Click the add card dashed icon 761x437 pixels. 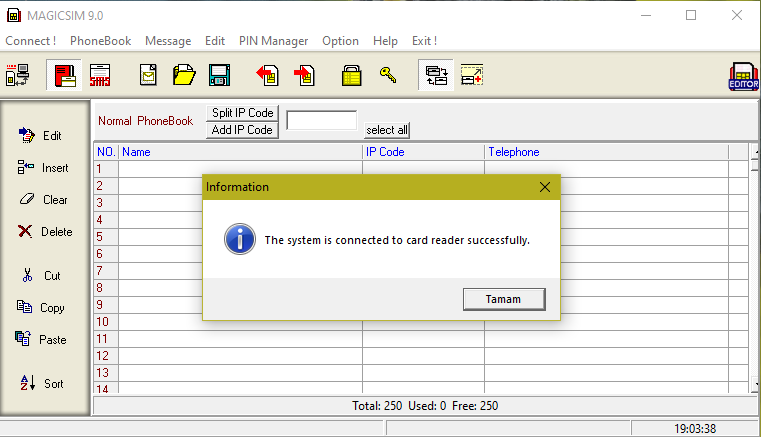[x=472, y=75]
